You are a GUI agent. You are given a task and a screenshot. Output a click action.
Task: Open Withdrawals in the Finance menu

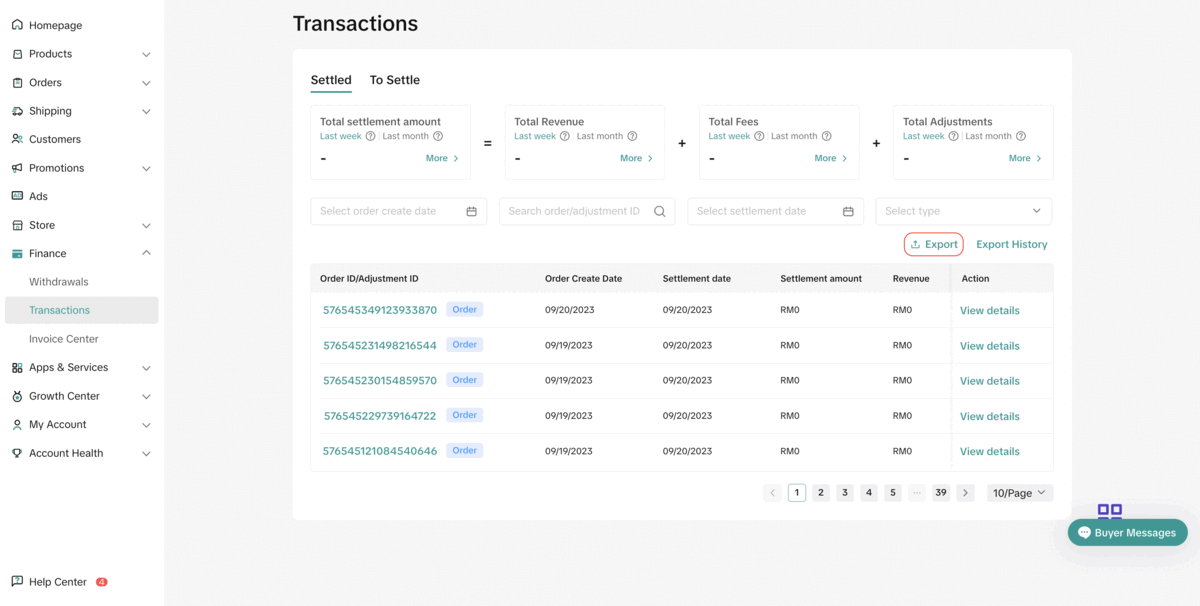click(x=59, y=282)
